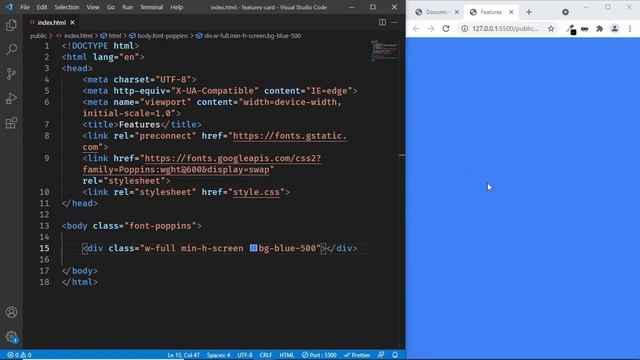Viewport: 640px width, 360px height.
Task: Open errors and warnings status indicator
Action: [x=19, y=355]
